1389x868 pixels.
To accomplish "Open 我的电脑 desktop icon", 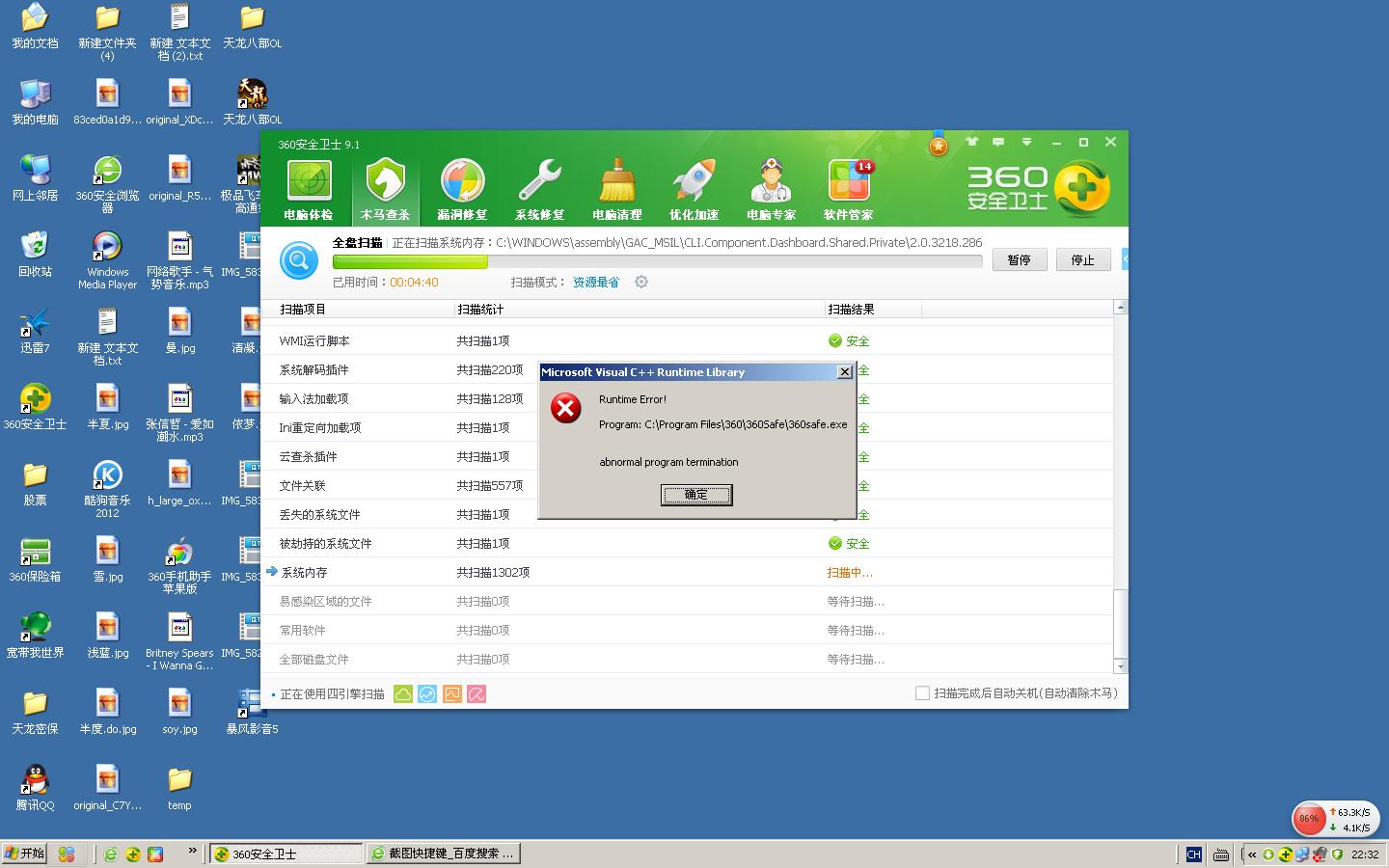I will 35,101.
